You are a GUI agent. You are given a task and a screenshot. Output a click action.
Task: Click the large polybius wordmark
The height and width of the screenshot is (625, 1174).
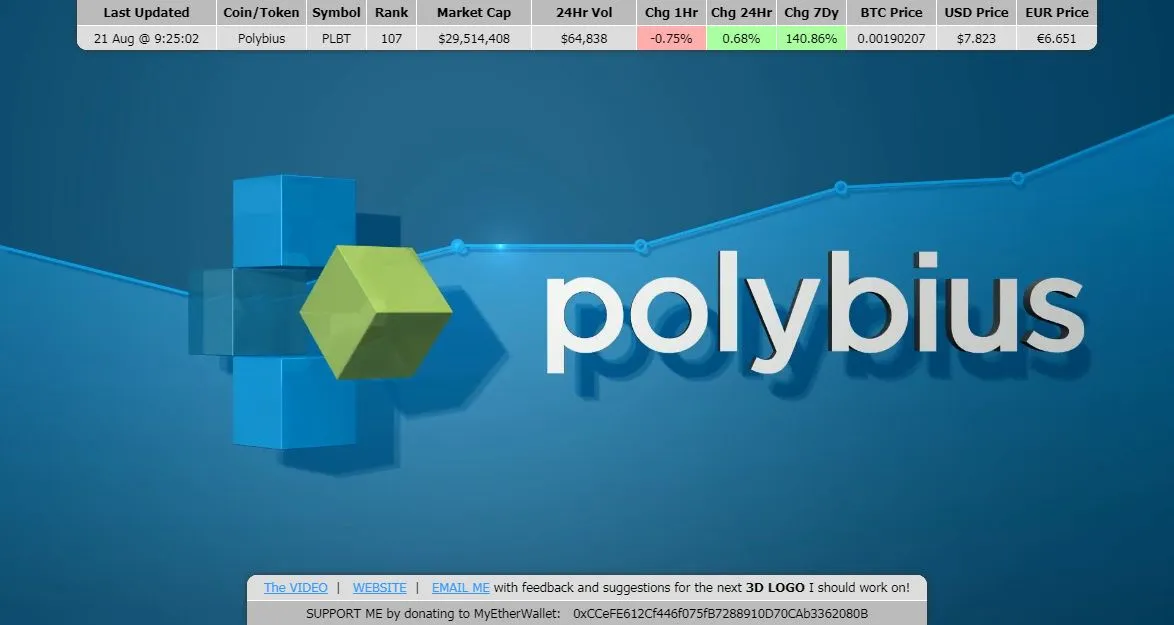click(815, 313)
